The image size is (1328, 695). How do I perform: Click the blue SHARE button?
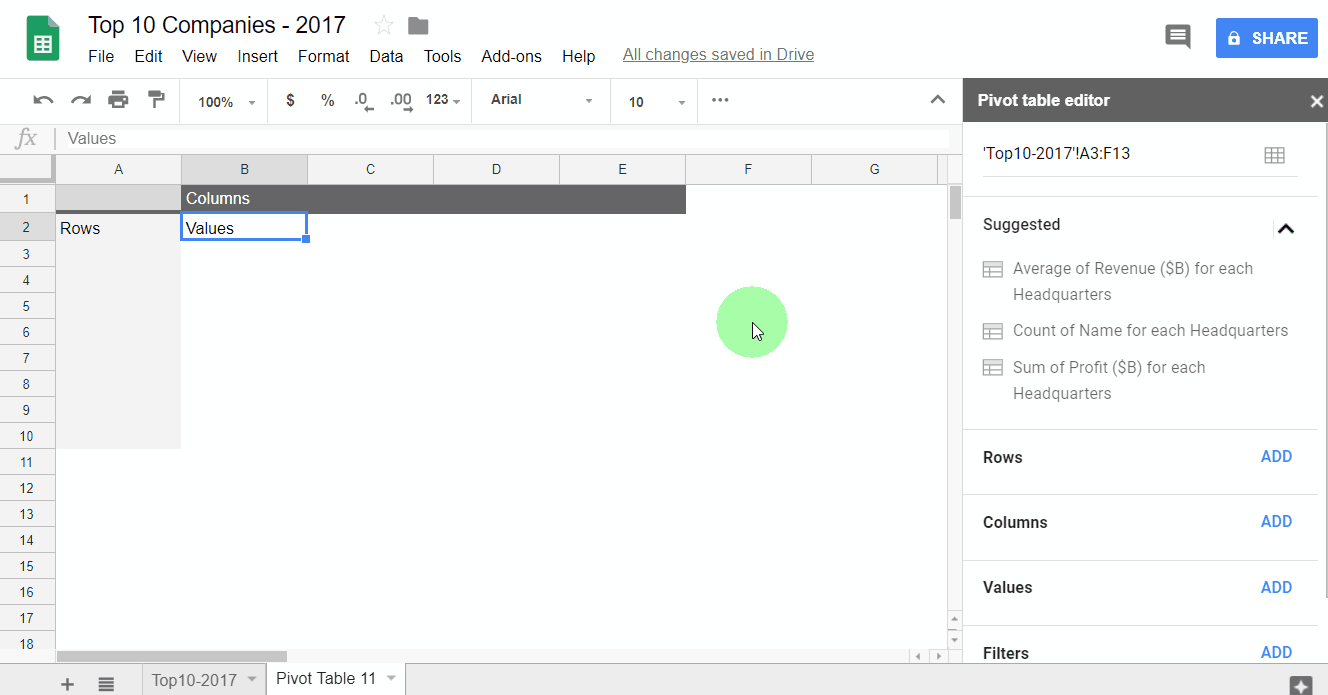1266,38
